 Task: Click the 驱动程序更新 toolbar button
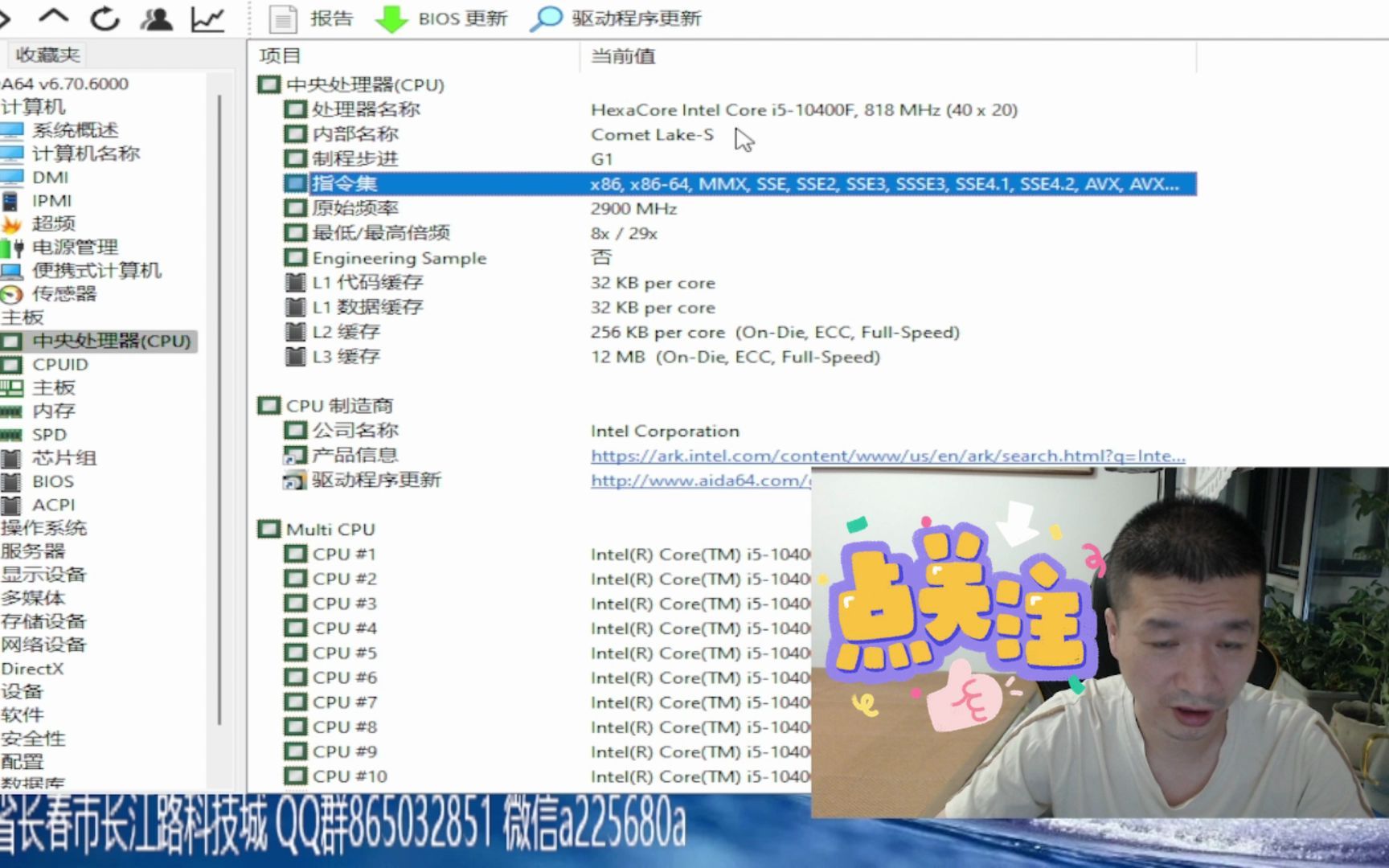click(x=616, y=18)
